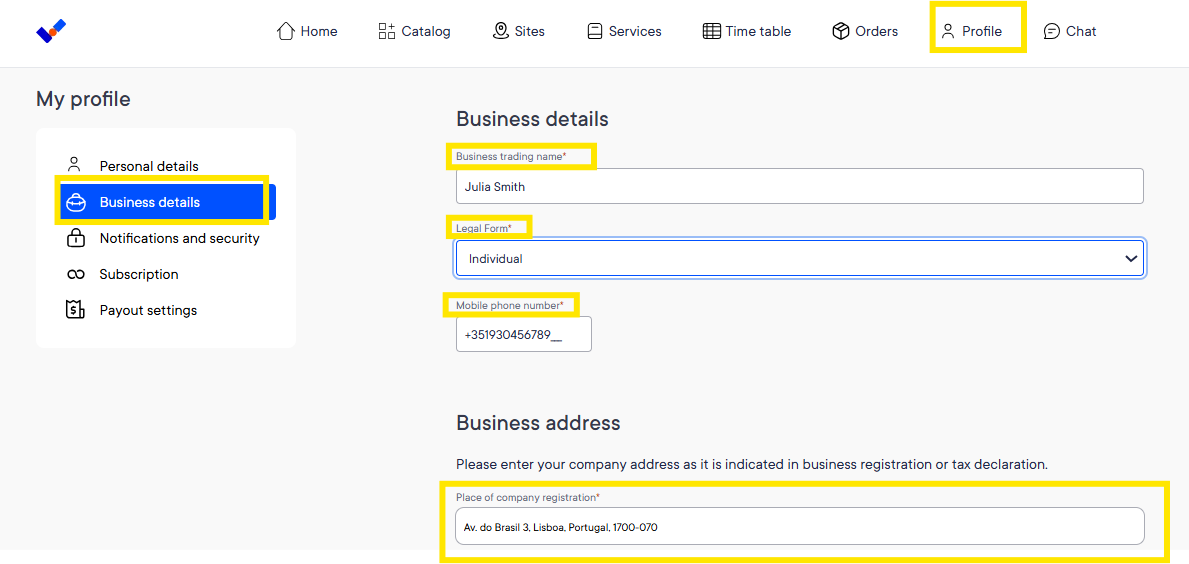Click the Sites map pin icon

500,31
